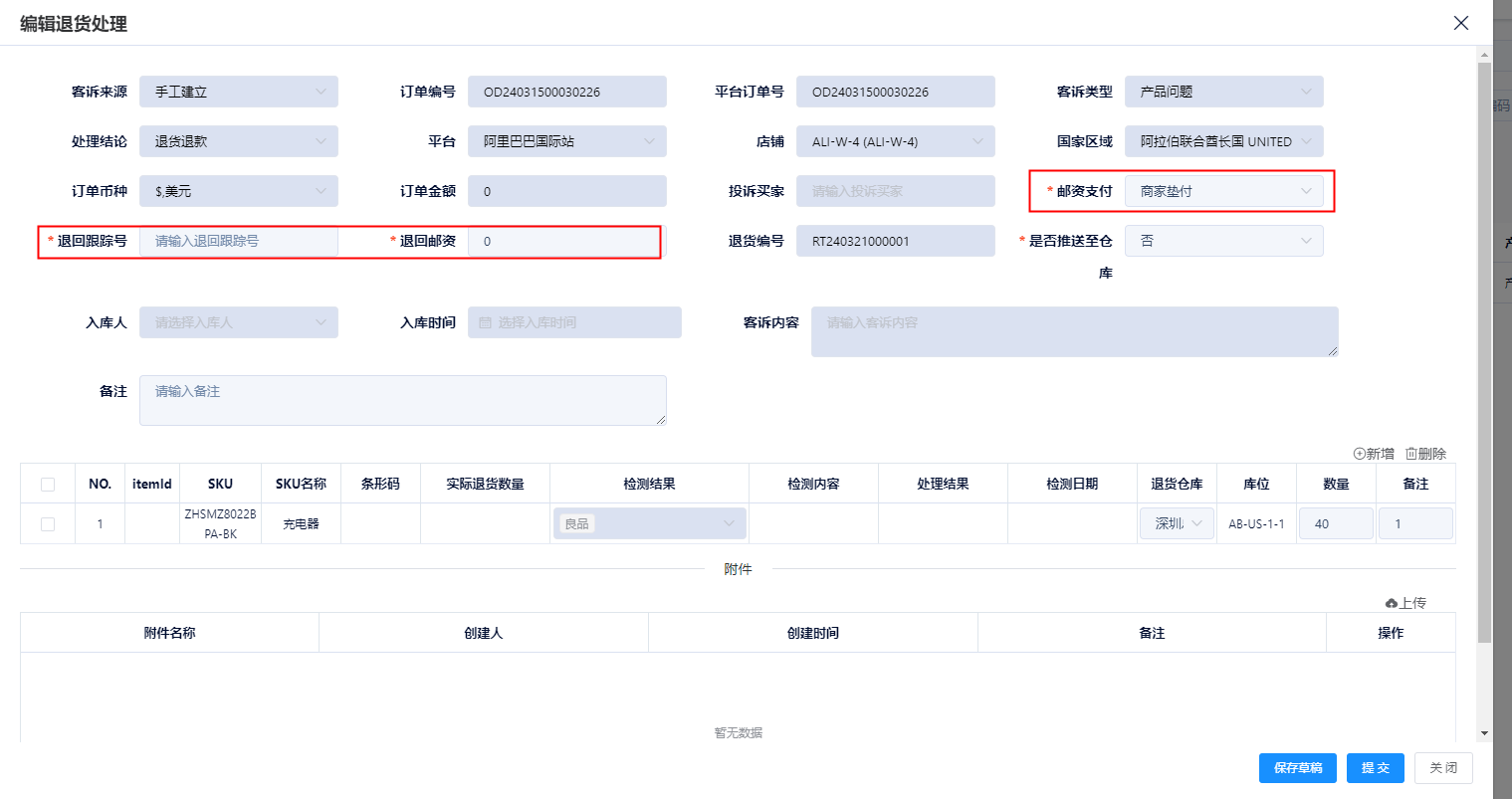The image size is (1512, 799).
Task: Click the 保存草稿 button
Action: (x=1297, y=768)
